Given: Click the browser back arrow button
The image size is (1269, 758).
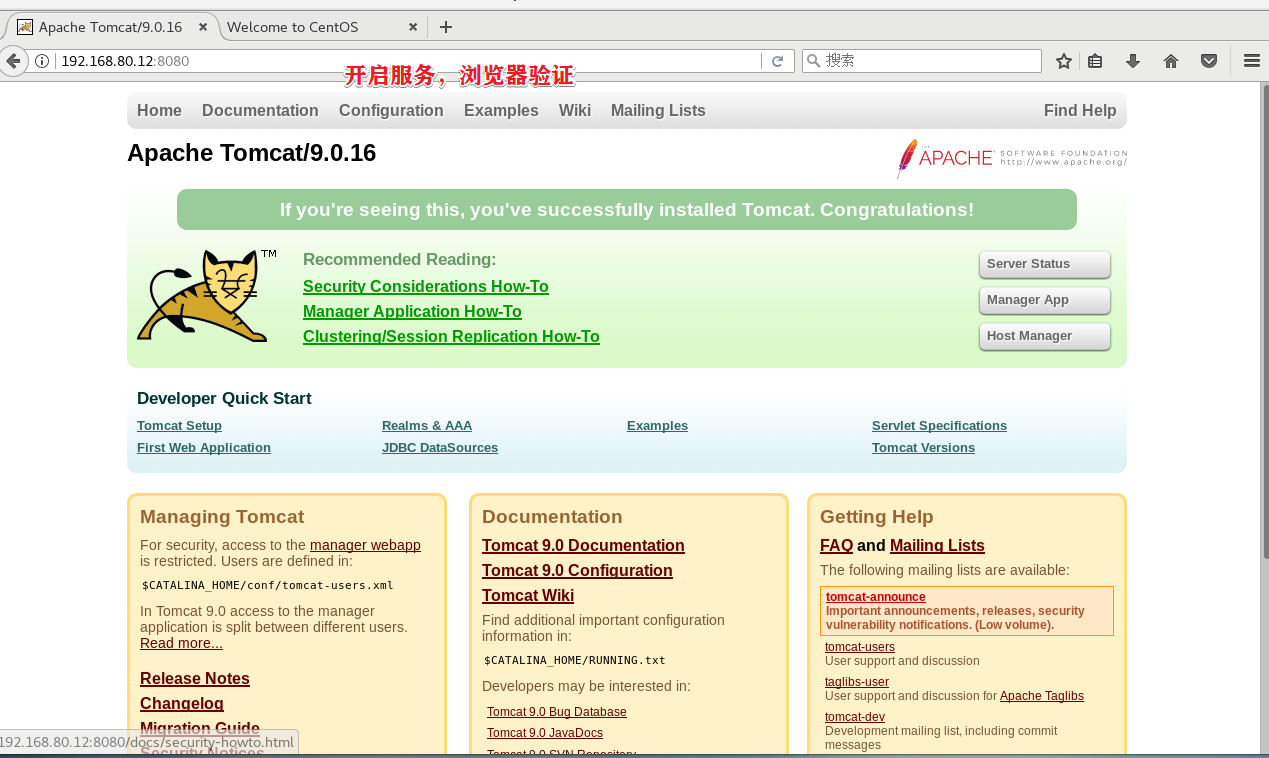Looking at the screenshot, I should [x=12, y=61].
